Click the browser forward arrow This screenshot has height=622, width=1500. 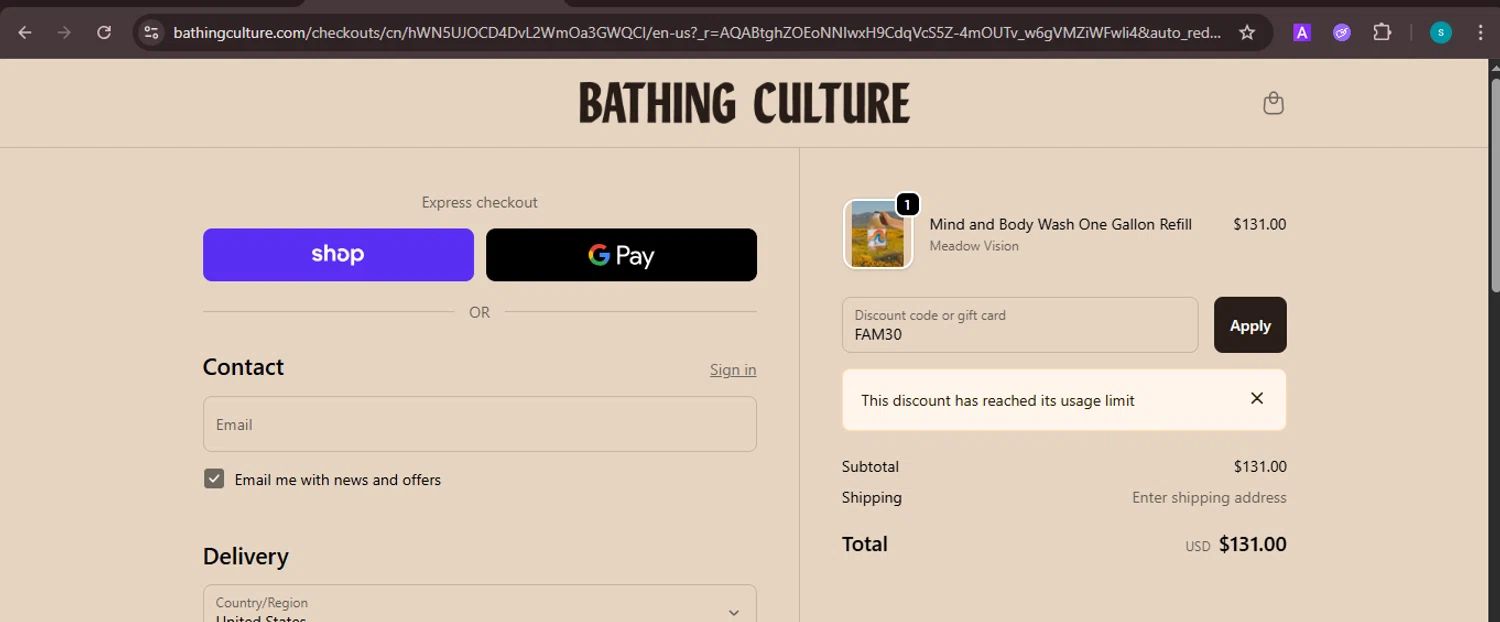[65, 33]
